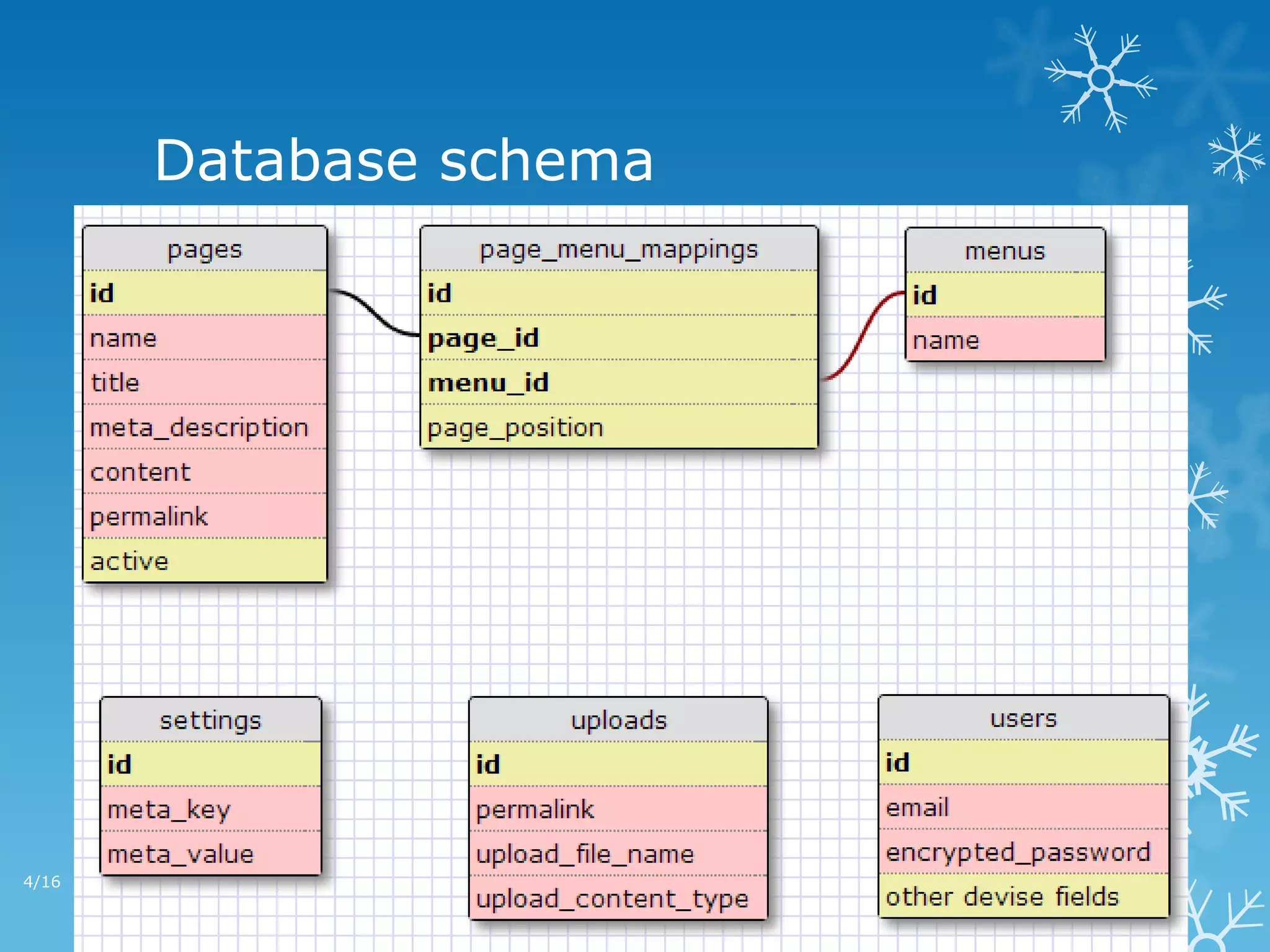Click the large snowflake decoration
This screenshot has height=952, width=1270.
pos(1101,79)
